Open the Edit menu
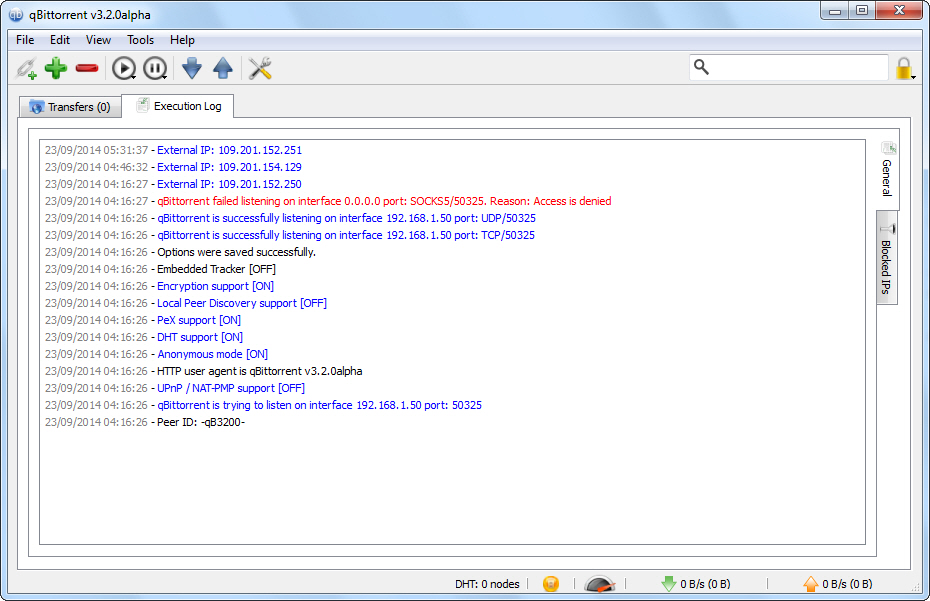Screen dimensions: 930x601 [60, 40]
